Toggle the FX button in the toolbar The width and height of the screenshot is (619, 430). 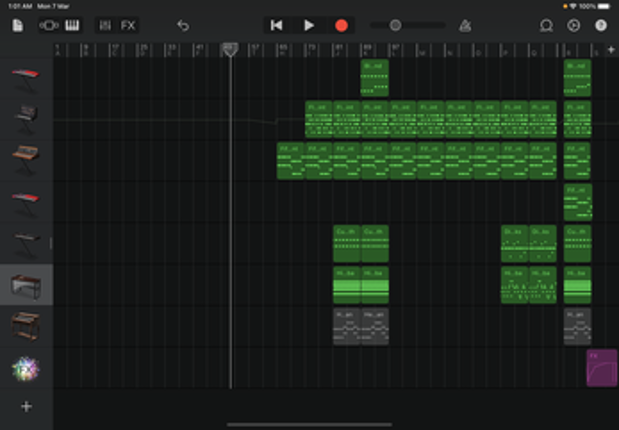point(128,25)
